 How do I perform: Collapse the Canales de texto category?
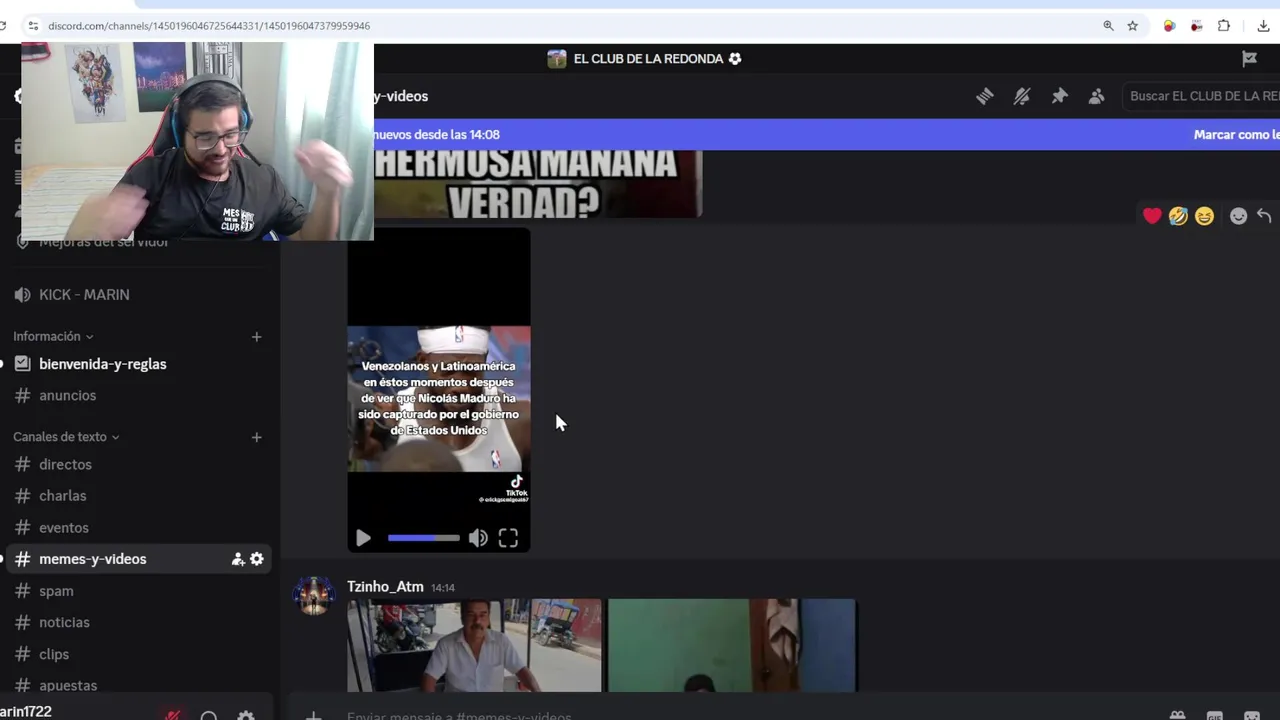(x=66, y=437)
